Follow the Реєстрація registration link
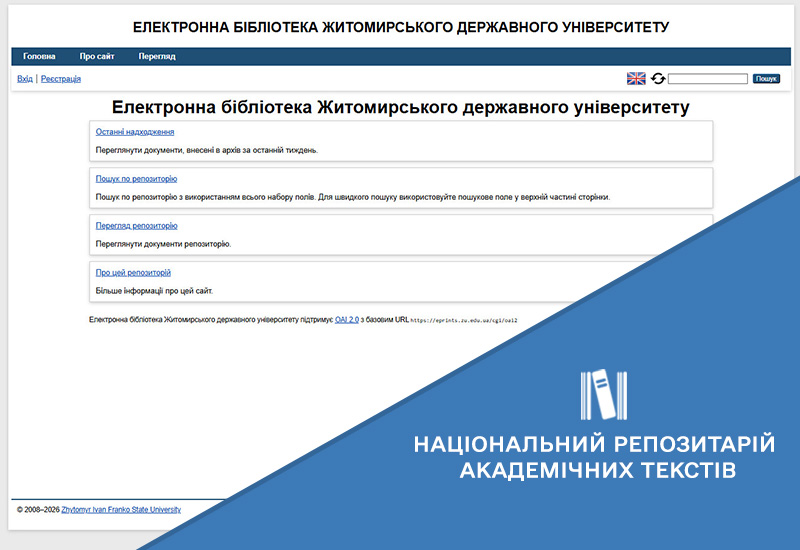The height and width of the screenshot is (550, 800). tap(61, 79)
